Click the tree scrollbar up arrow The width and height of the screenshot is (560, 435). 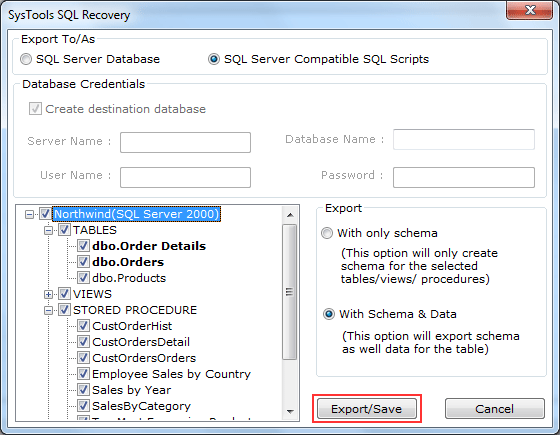[x=290, y=215]
